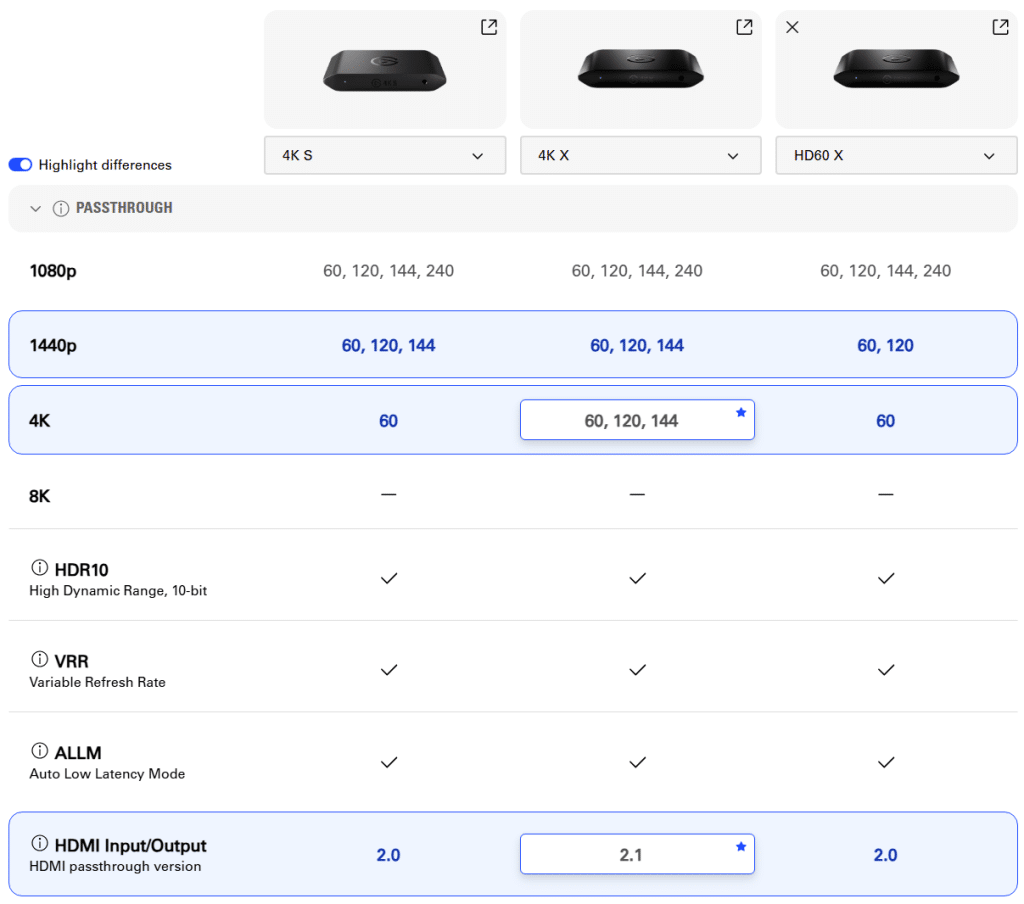Screen dimensions: 1024x904
Task: Click the blue star in HDMI 2.1 cell
Action: tap(741, 846)
